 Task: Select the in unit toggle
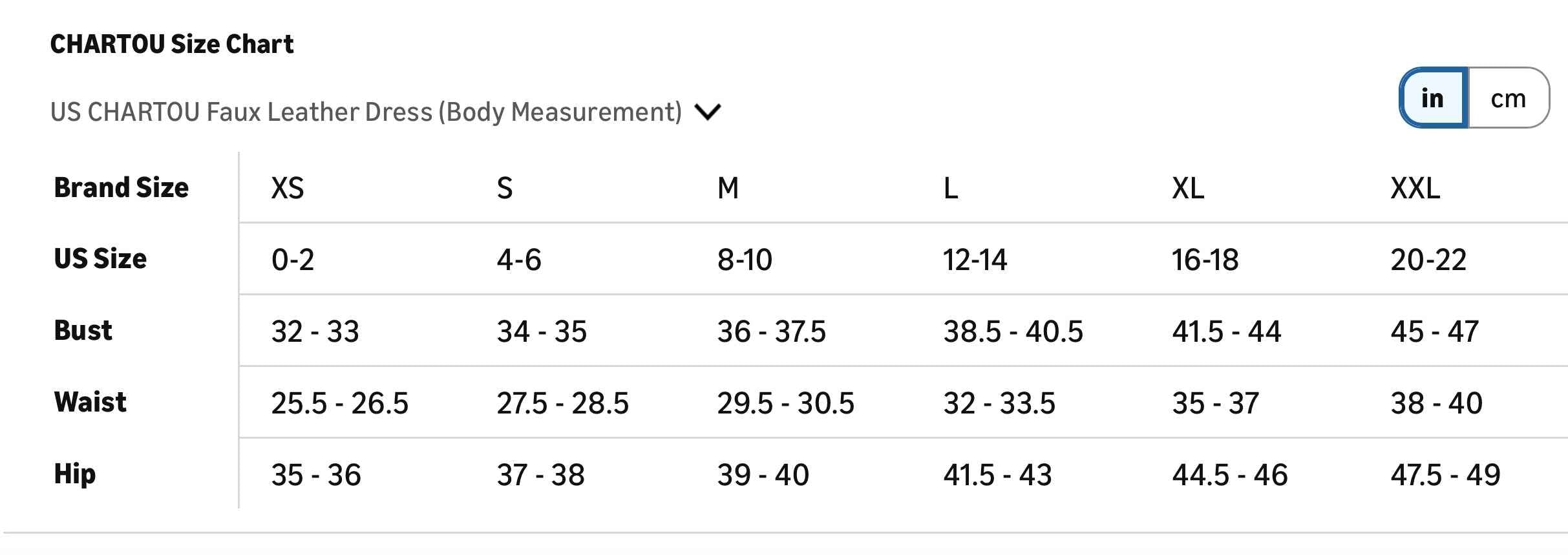pyautogui.click(x=1433, y=98)
